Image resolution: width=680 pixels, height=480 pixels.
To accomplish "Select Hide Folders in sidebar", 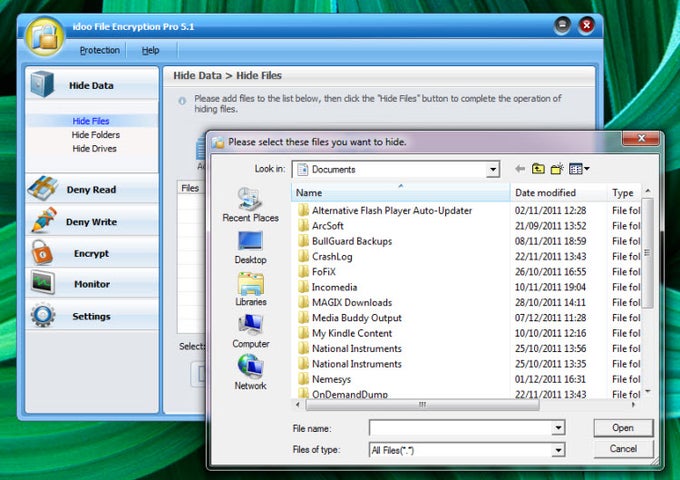I will point(95,135).
